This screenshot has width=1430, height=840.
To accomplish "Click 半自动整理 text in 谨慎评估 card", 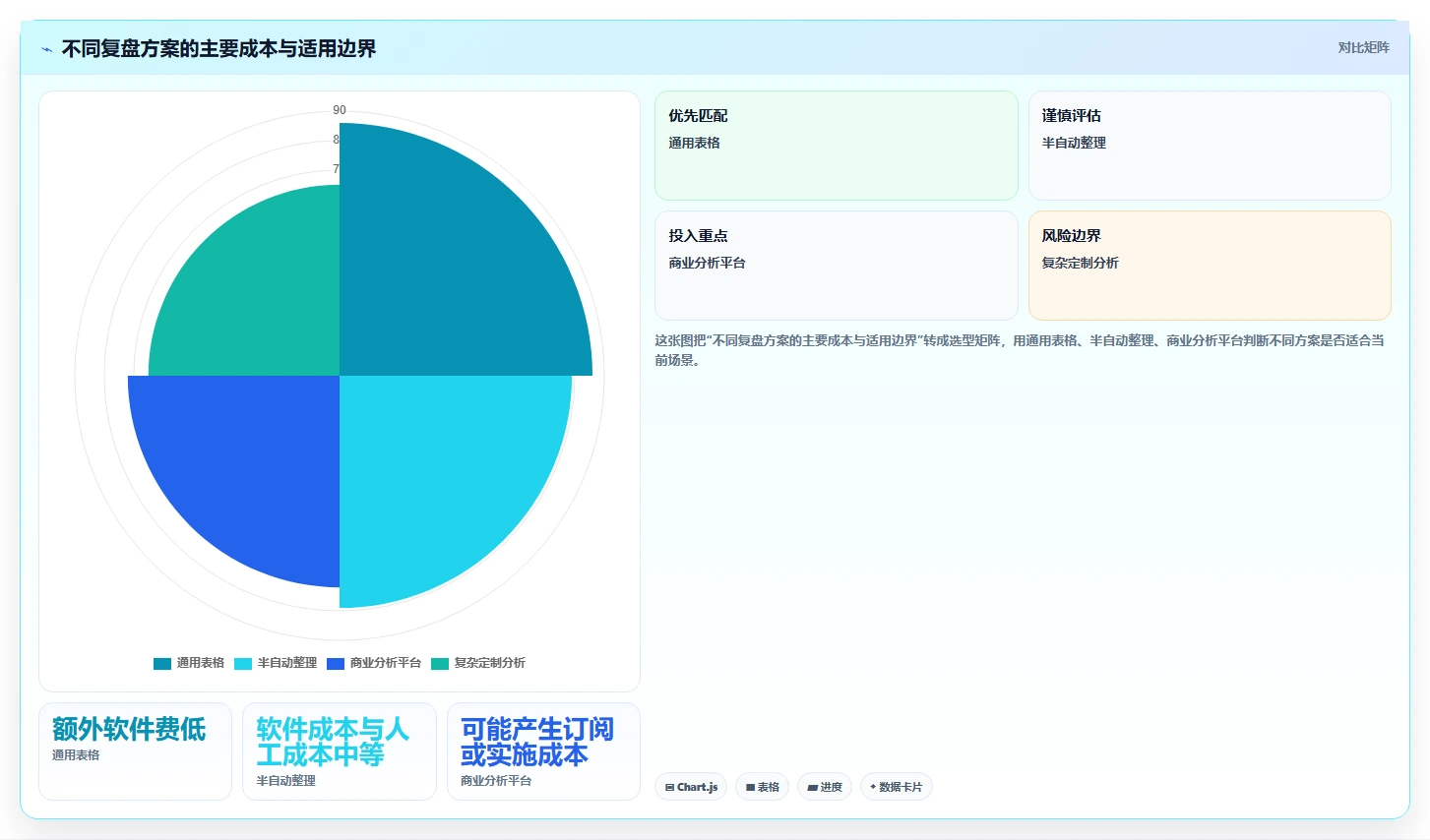I will coord(1074,143).
